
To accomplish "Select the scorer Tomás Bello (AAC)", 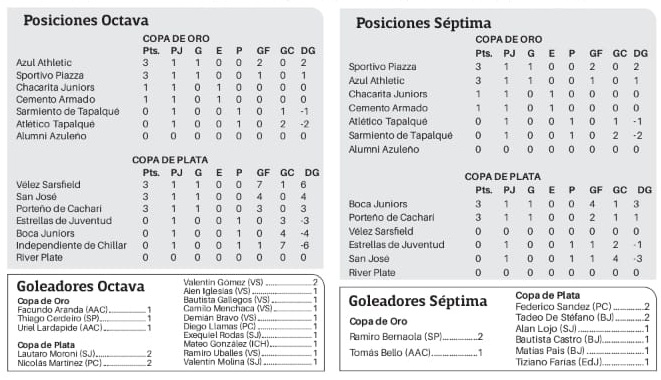I will tap(390, 353).
